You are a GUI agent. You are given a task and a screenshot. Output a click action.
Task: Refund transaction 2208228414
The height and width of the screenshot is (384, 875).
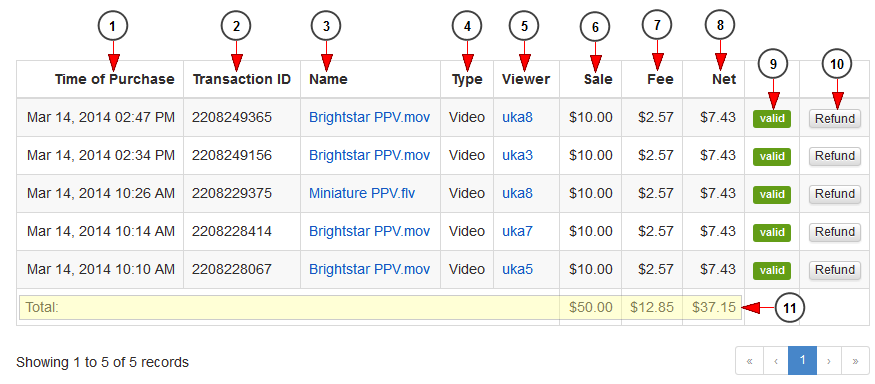tap(835, 232)
